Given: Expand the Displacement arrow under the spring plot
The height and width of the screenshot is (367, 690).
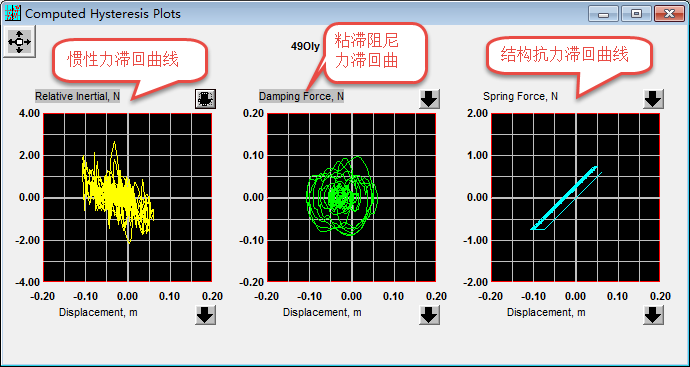Looking at the screenshot, I should click(653, 315).
